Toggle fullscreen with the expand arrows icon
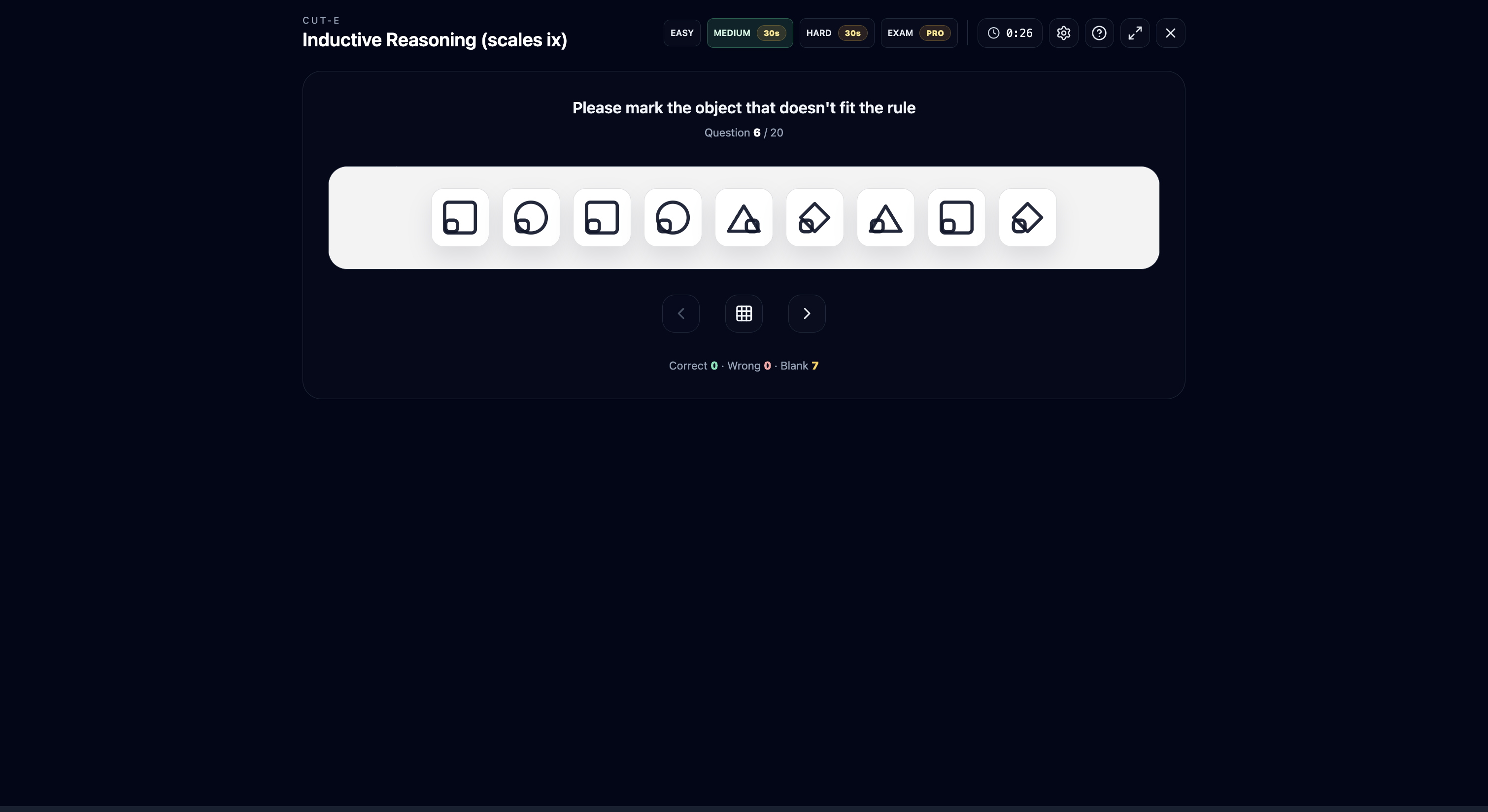 point(1135,33)
